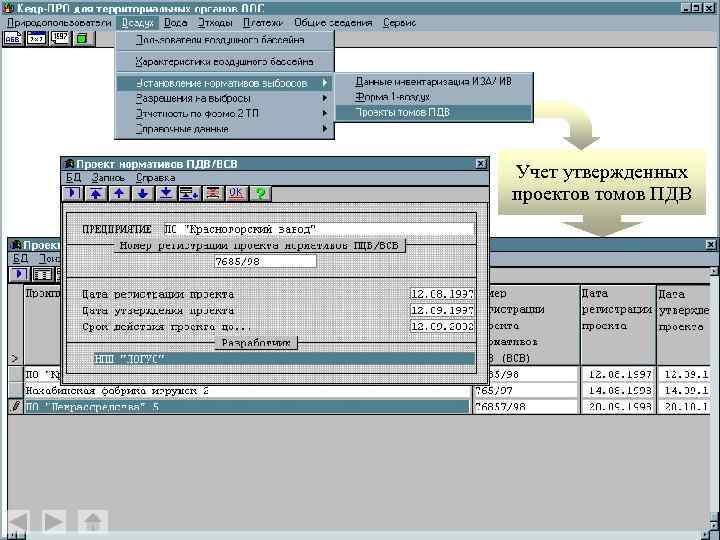Click the ПРЕДПРИЯТИЕ input field
Image resolution: width=720 pixels, height=540 pixels.
tap(319, 229)
